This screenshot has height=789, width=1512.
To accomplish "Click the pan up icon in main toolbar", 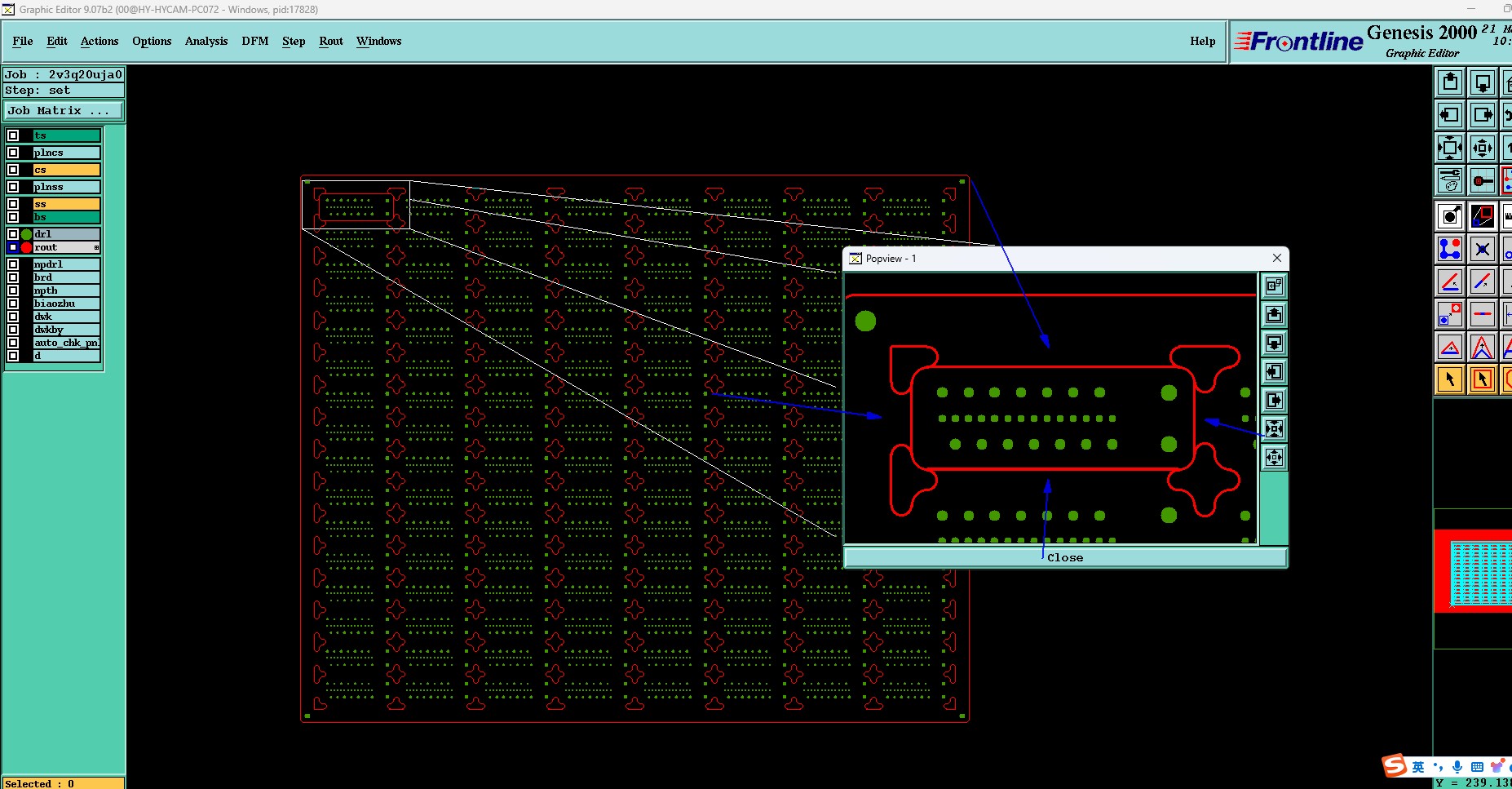I will pyautogui.click(x=1450, y=82).
